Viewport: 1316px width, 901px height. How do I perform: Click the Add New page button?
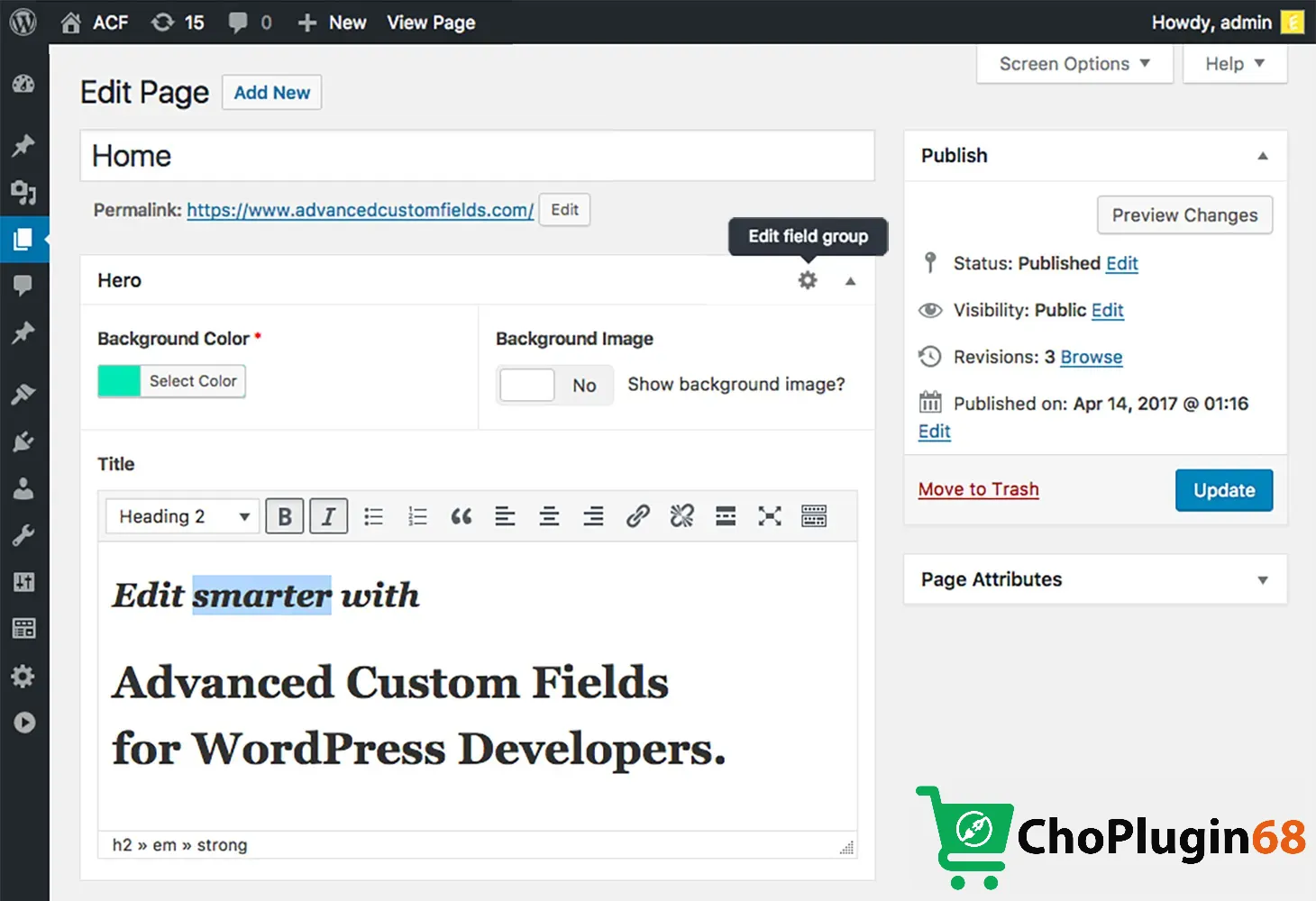(272, 93)
